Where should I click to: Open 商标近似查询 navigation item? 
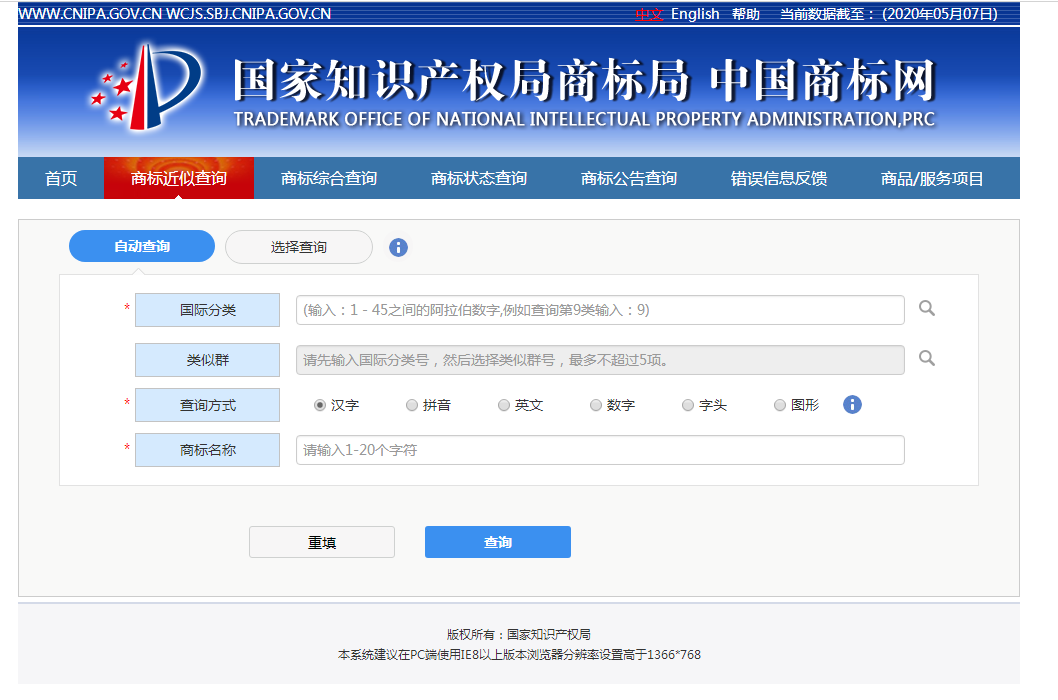pos(179,178)
